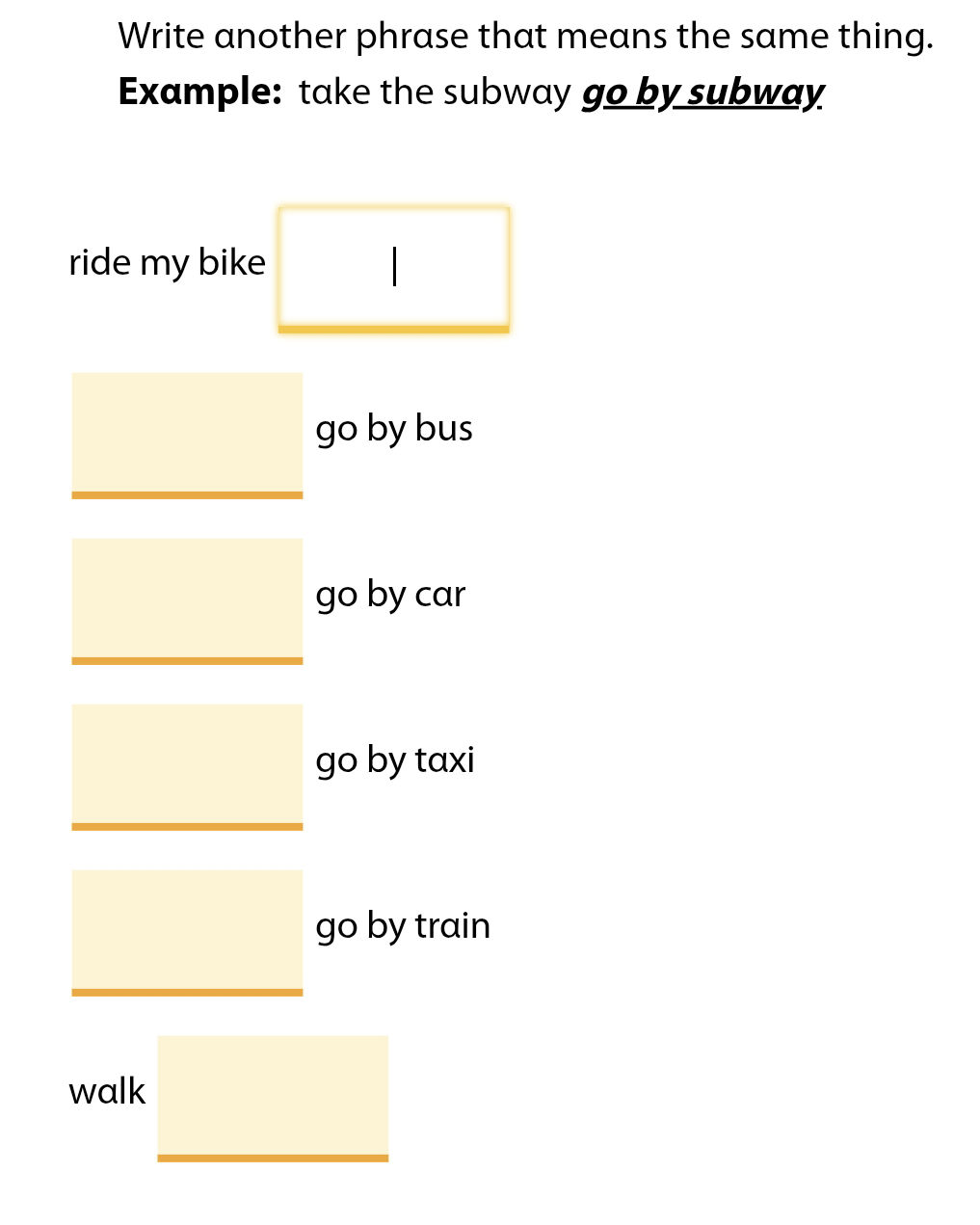Click the word "Write" starting the instructions

pos(161,37)
